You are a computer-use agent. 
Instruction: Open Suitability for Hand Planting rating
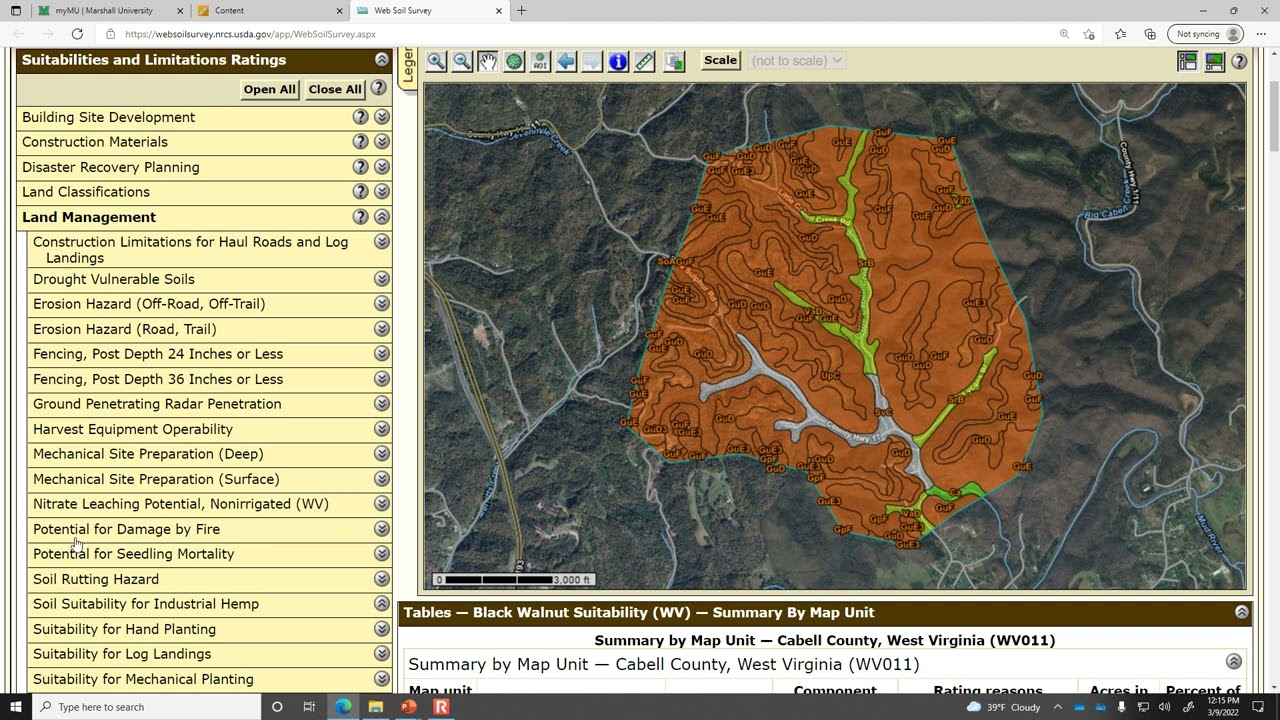(124, 629)
